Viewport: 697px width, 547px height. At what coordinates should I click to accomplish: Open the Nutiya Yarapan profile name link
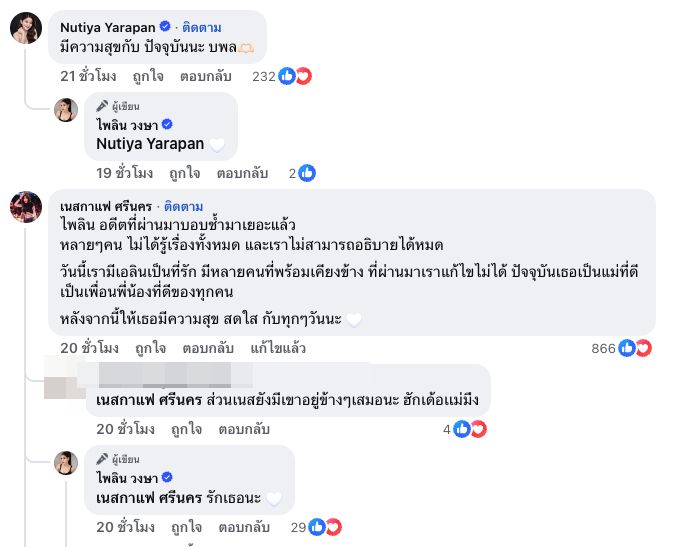click(x=108, y=26)
